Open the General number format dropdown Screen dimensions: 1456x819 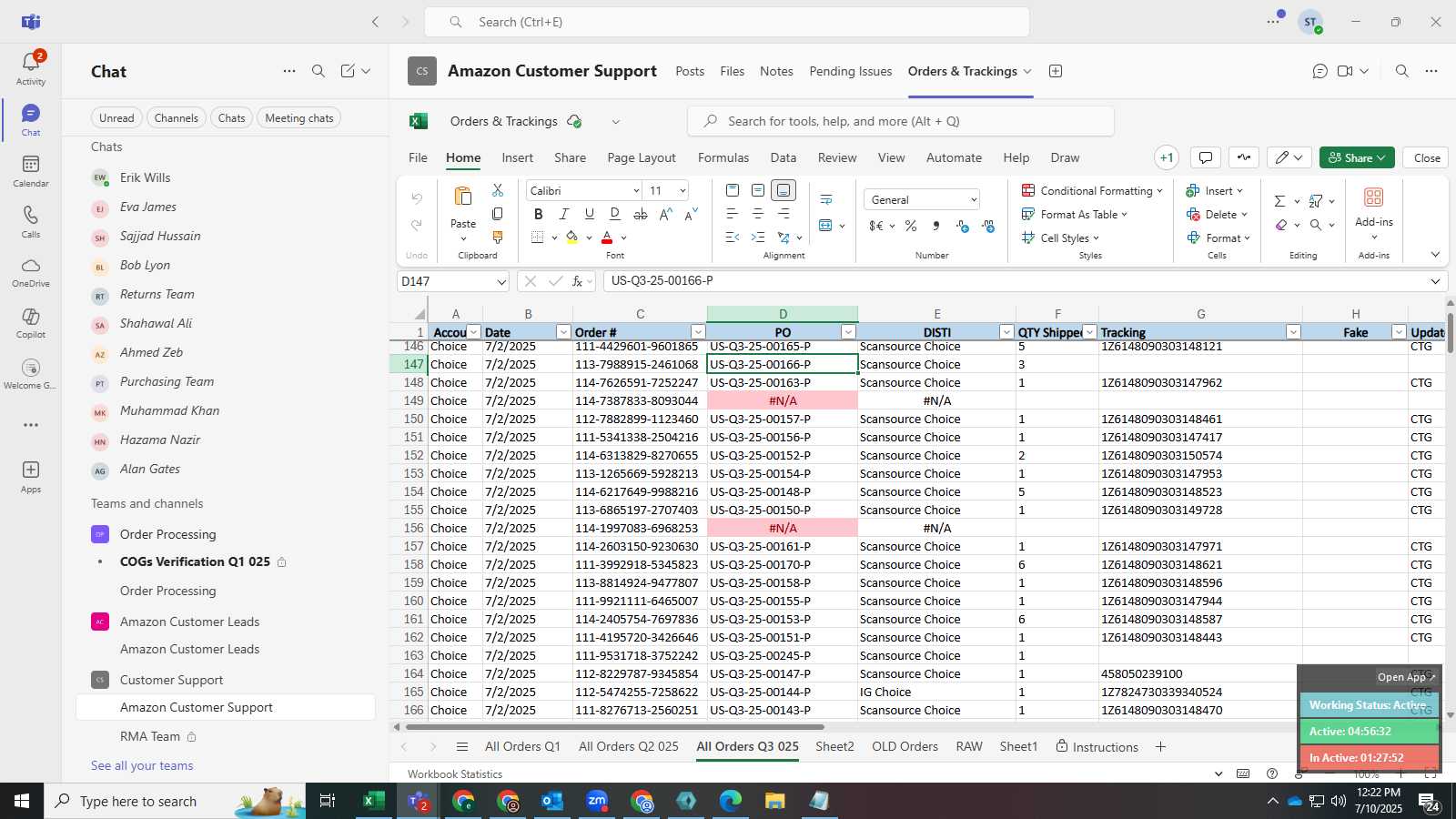(x=973, y=200)
